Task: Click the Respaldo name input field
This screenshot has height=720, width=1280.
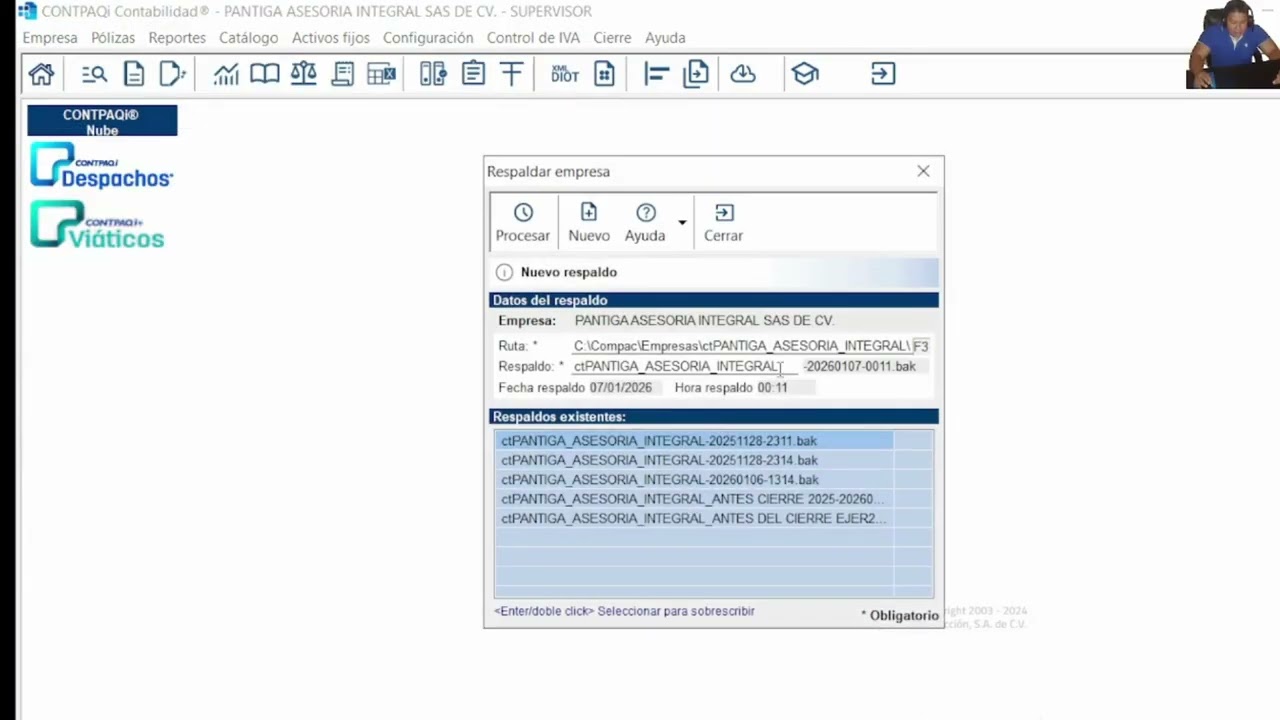Action: [685, 366]
